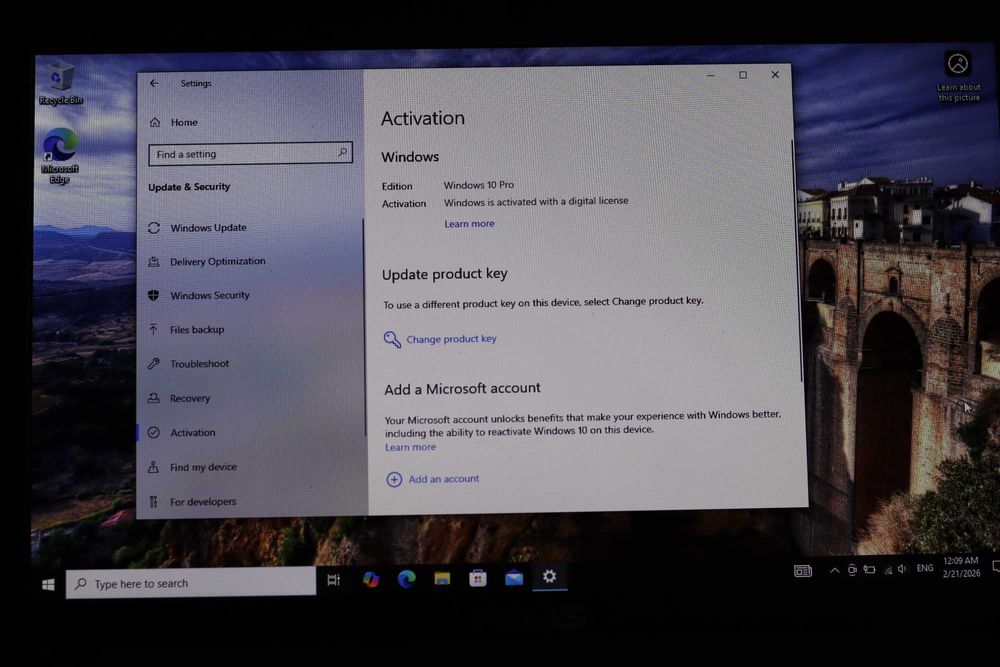Click the Windows Security shield icon
1000x667 pixels.
154,295
